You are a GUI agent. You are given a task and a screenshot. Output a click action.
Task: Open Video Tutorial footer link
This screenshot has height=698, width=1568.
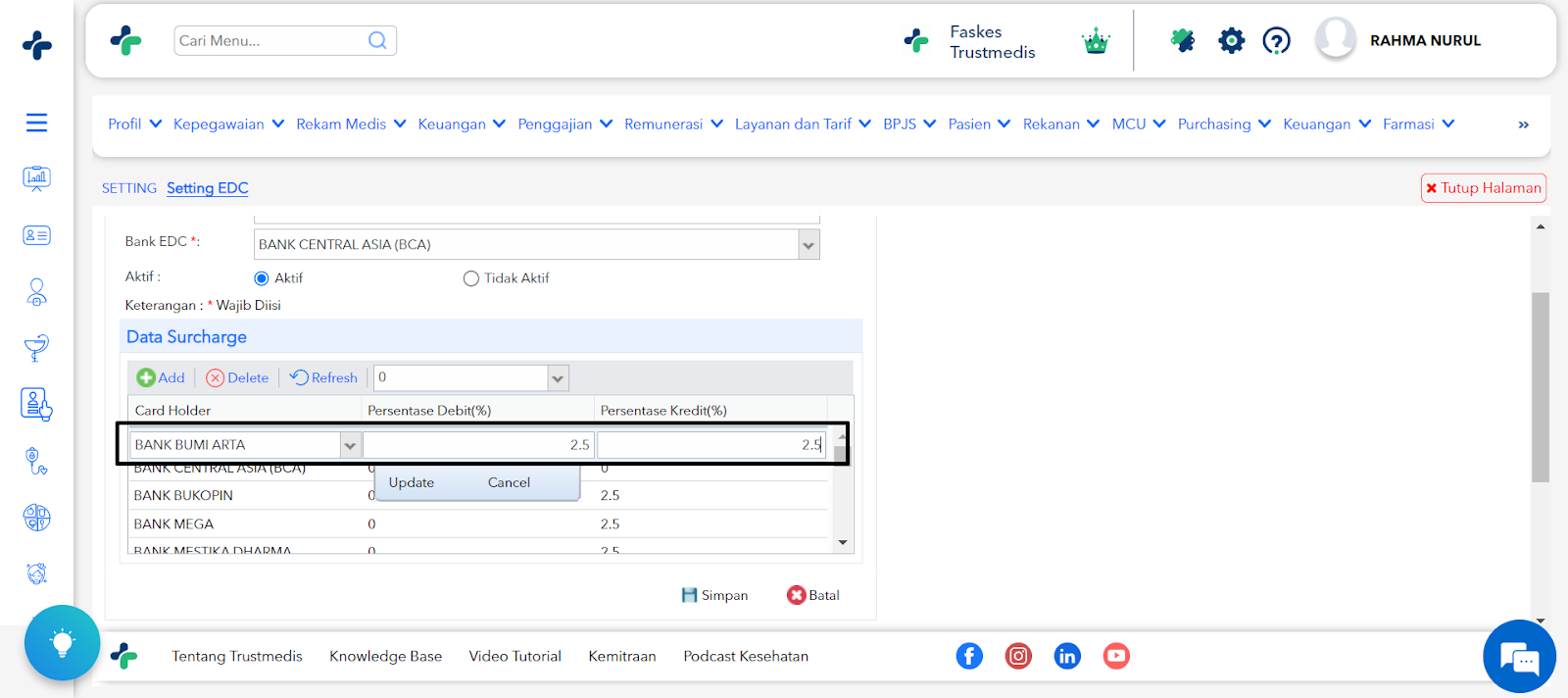click(514, 656)
